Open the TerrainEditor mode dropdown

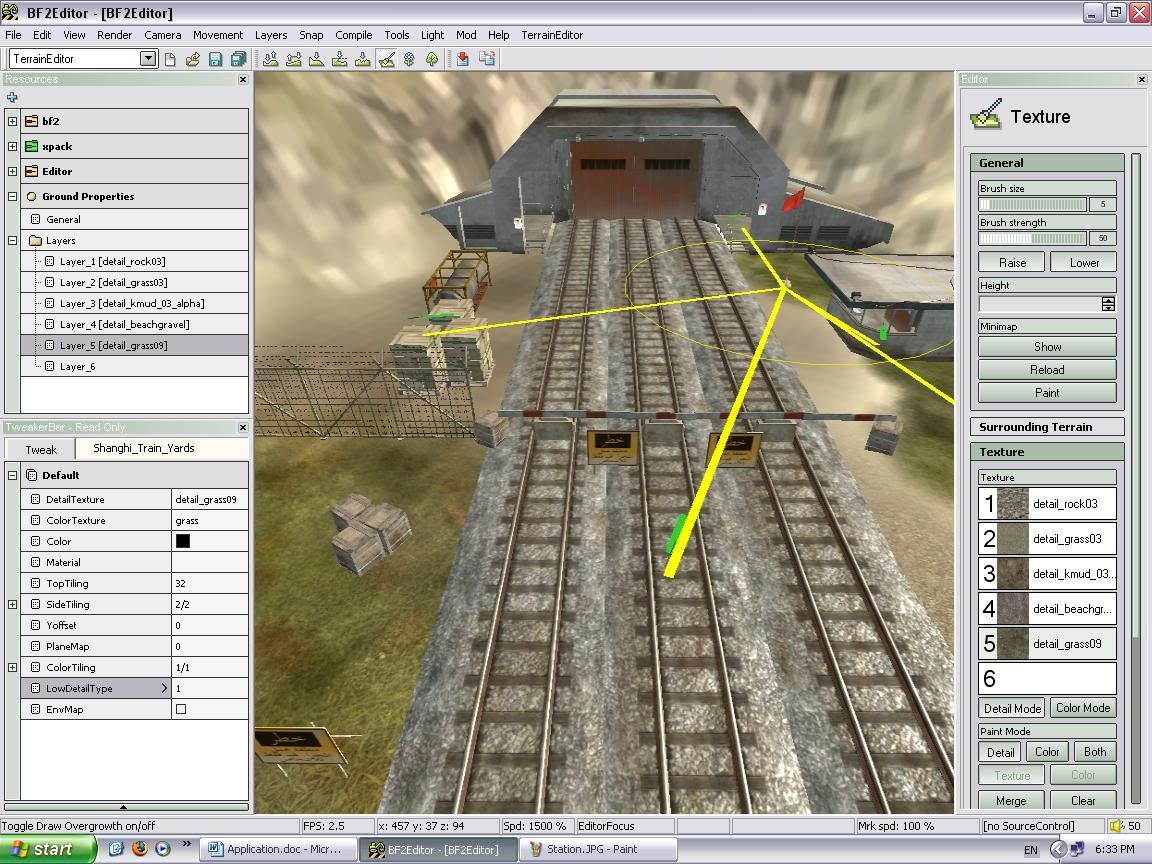(148, 59)
